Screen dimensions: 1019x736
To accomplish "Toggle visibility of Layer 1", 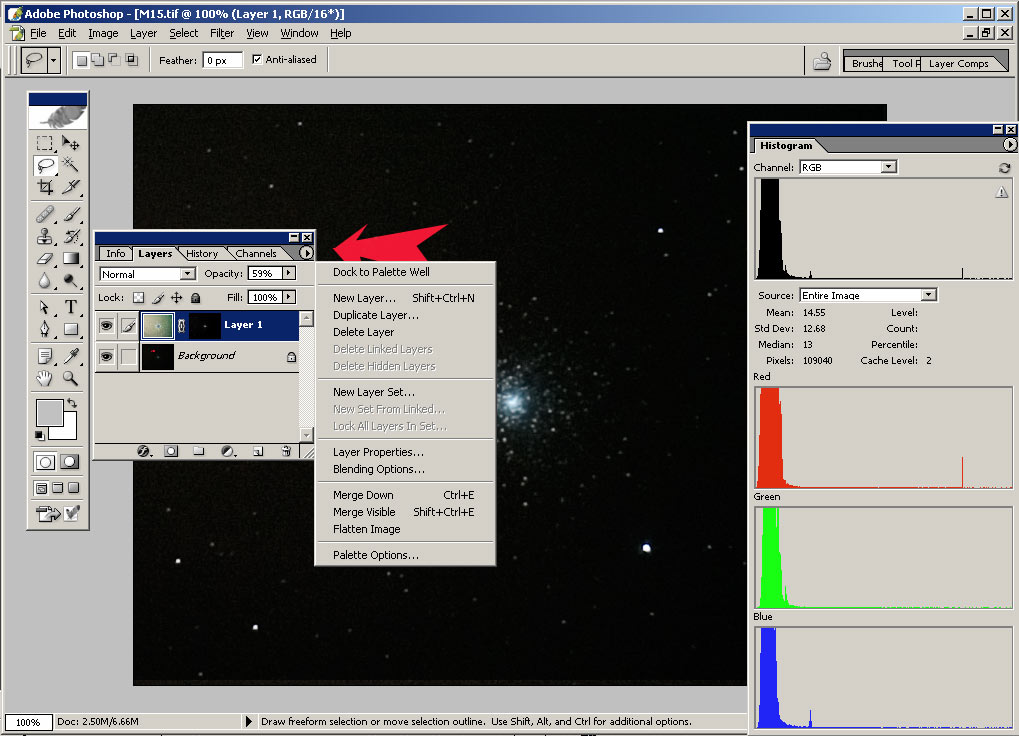I will [106, 325].
